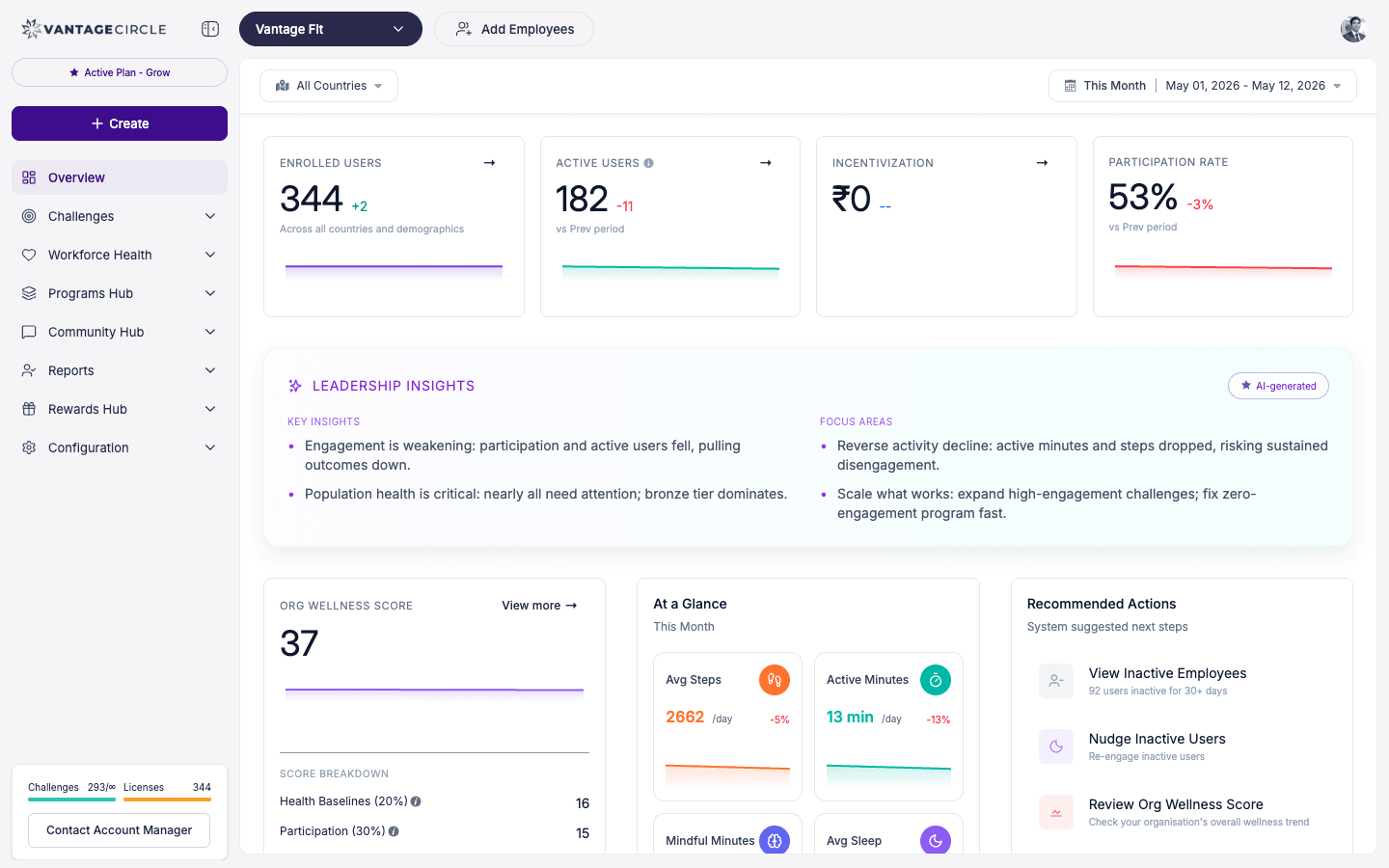Click the Community Hub chat icon
1389x868 pixels.
pyautogui.click(x=29, y=332)
